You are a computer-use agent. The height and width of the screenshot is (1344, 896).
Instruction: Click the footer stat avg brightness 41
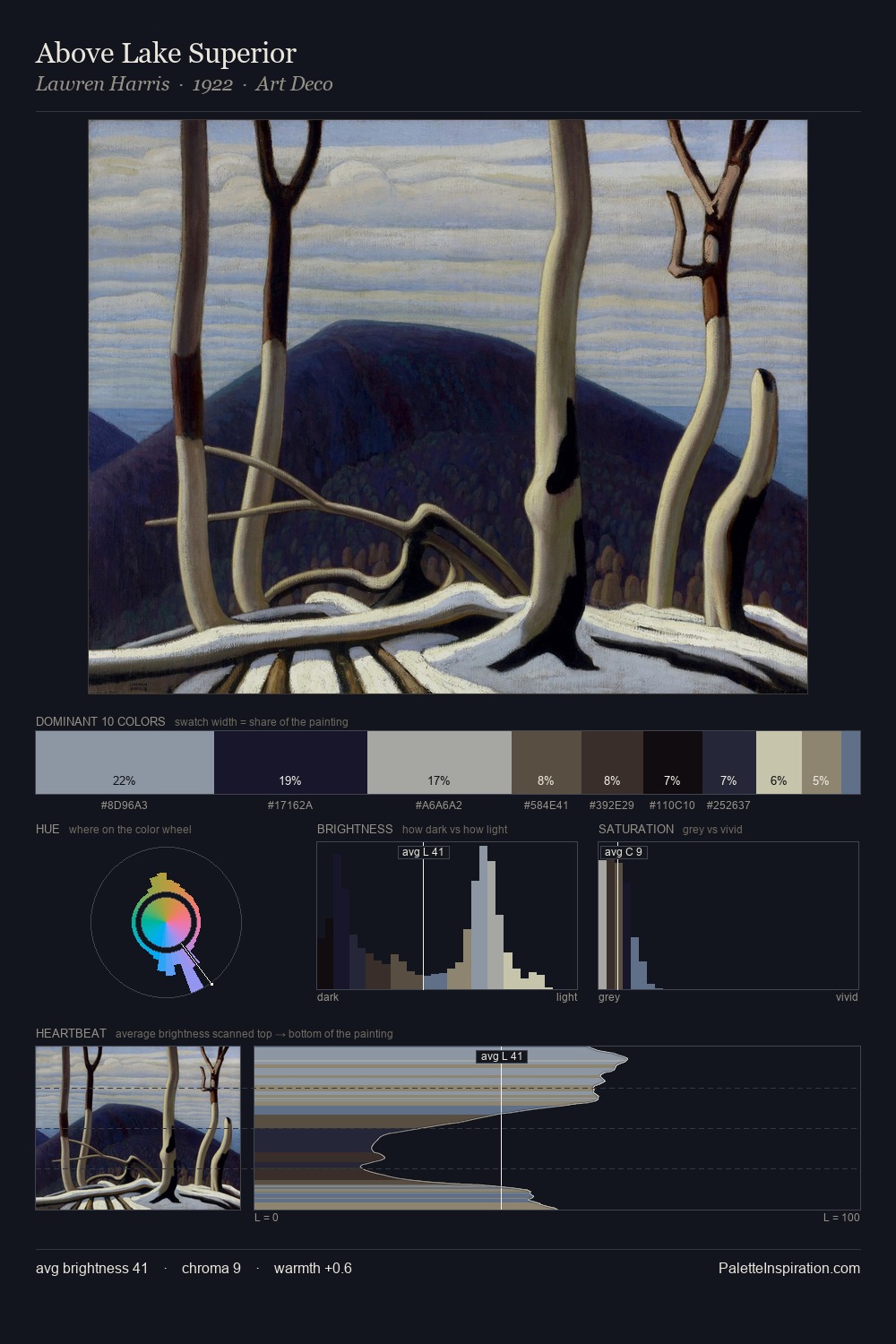[x=92, y=1268]
